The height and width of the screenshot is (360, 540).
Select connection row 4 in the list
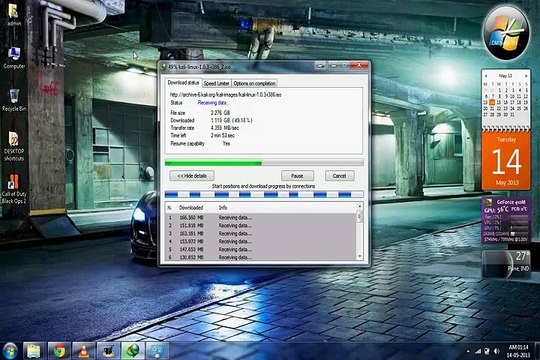(261, 241)
